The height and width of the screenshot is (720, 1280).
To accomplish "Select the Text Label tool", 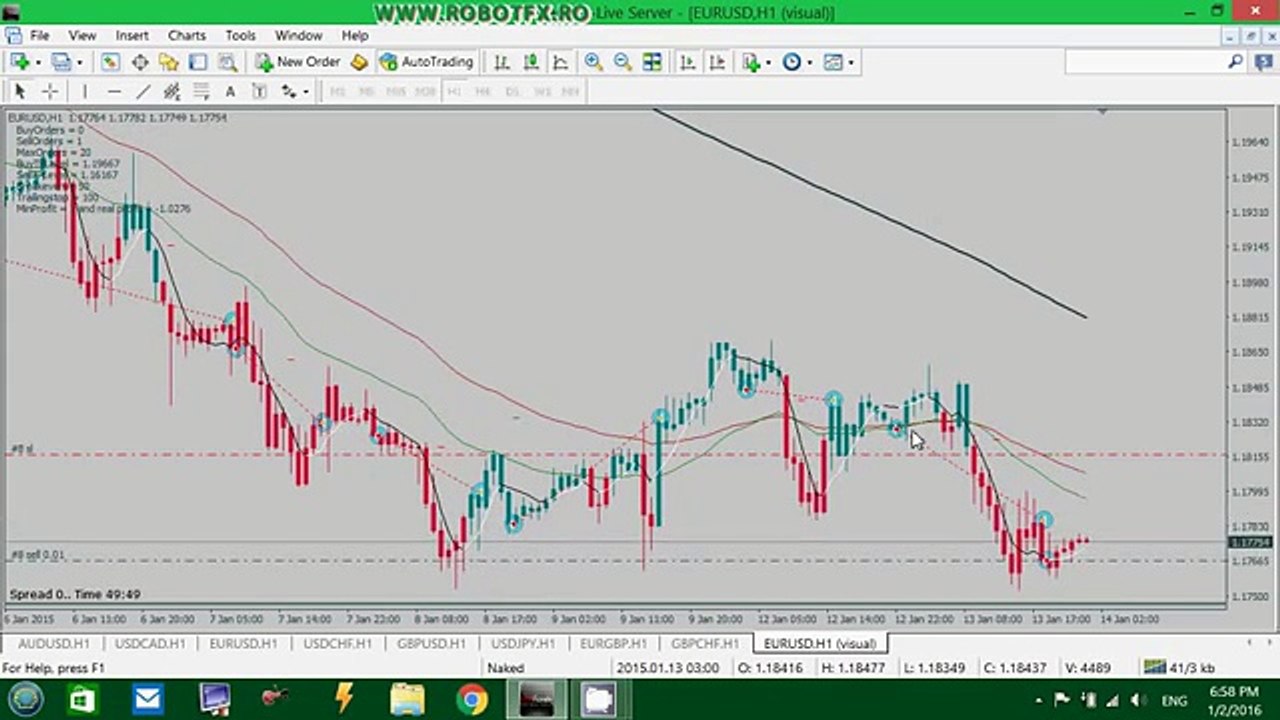I will click(258, 91).
